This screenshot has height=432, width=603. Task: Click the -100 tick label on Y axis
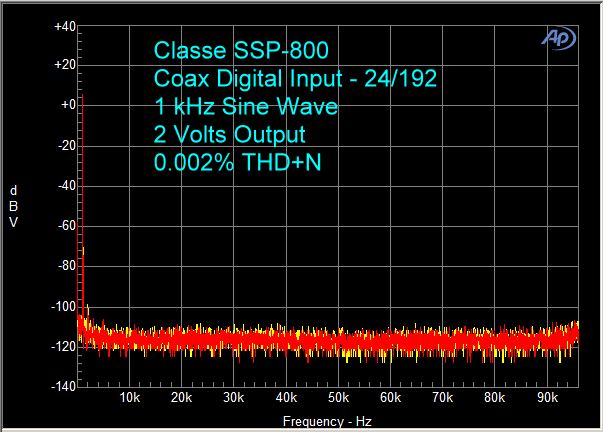point(63,306)
